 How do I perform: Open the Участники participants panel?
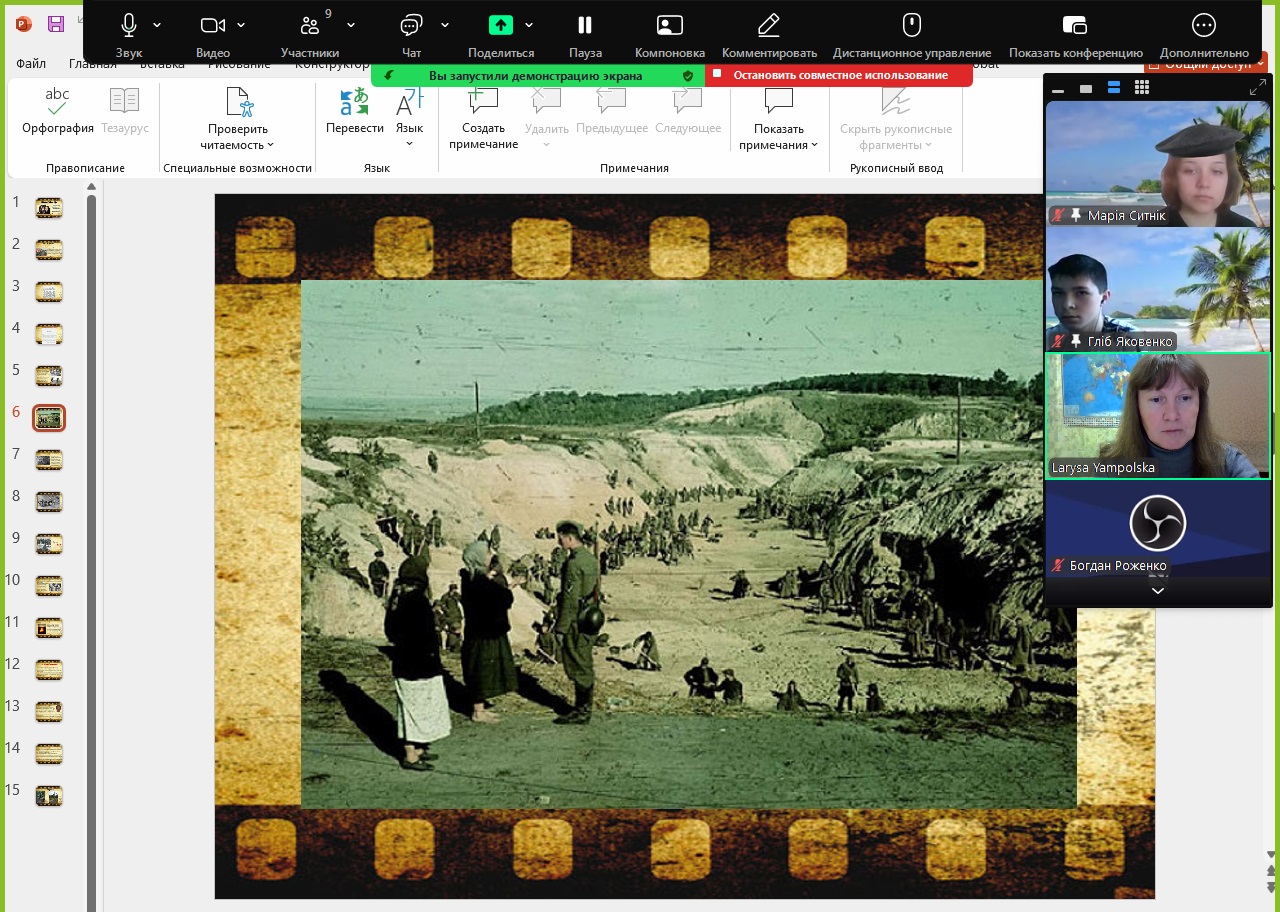pos(310,27)
